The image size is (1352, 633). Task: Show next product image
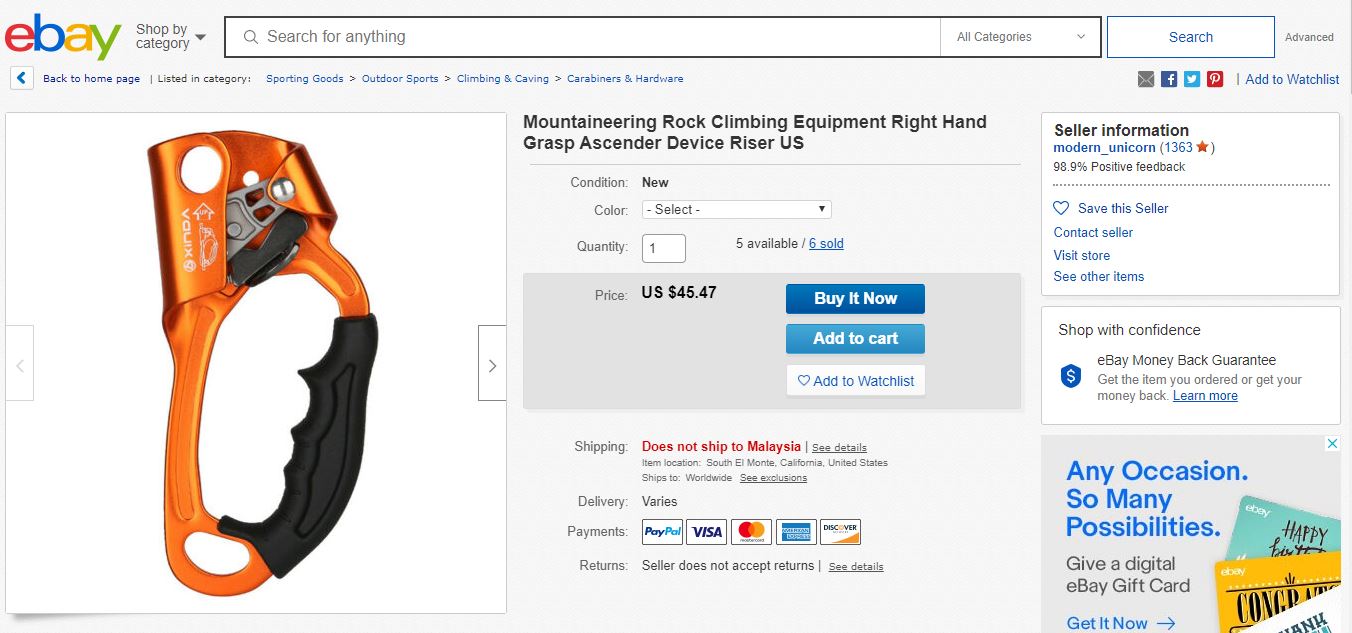[492, 363]
